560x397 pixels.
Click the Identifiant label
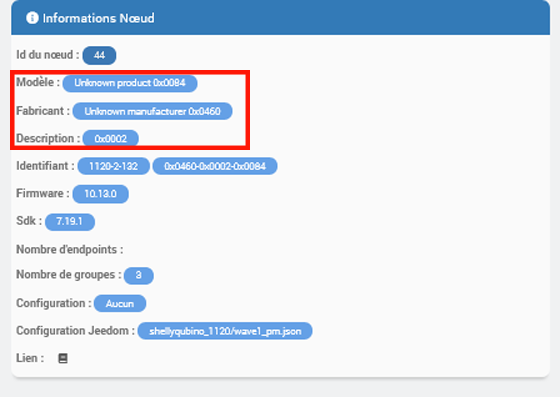tap(45, 166)
